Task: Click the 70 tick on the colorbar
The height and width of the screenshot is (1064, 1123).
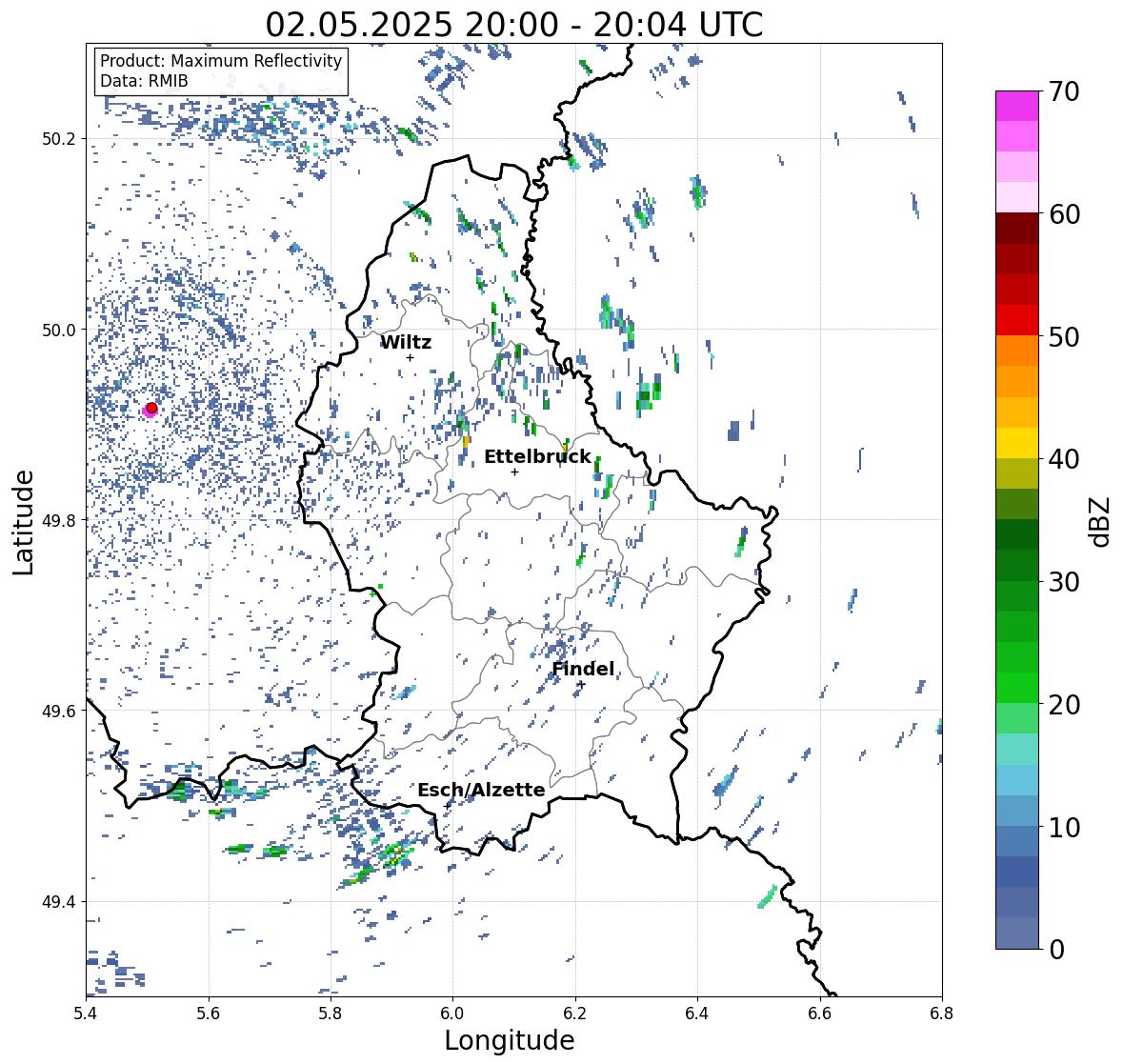Action: click(1064, 90)
